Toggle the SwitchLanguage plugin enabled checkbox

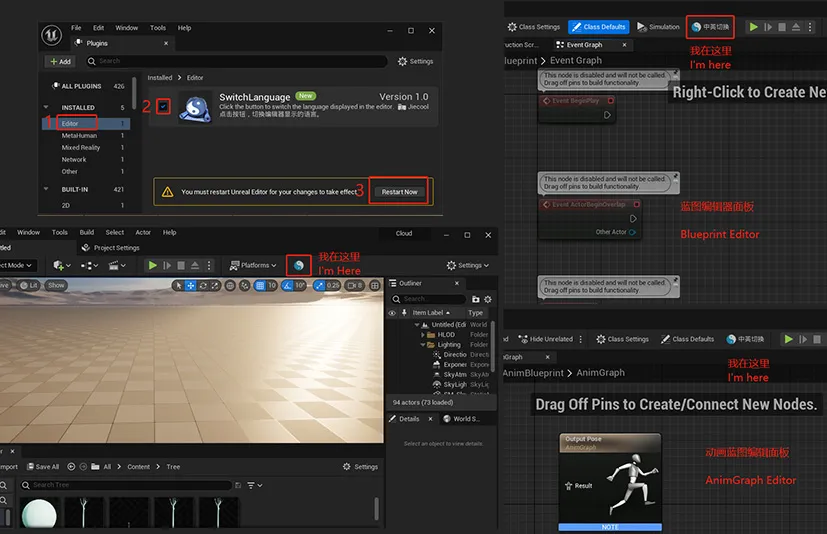163,107
